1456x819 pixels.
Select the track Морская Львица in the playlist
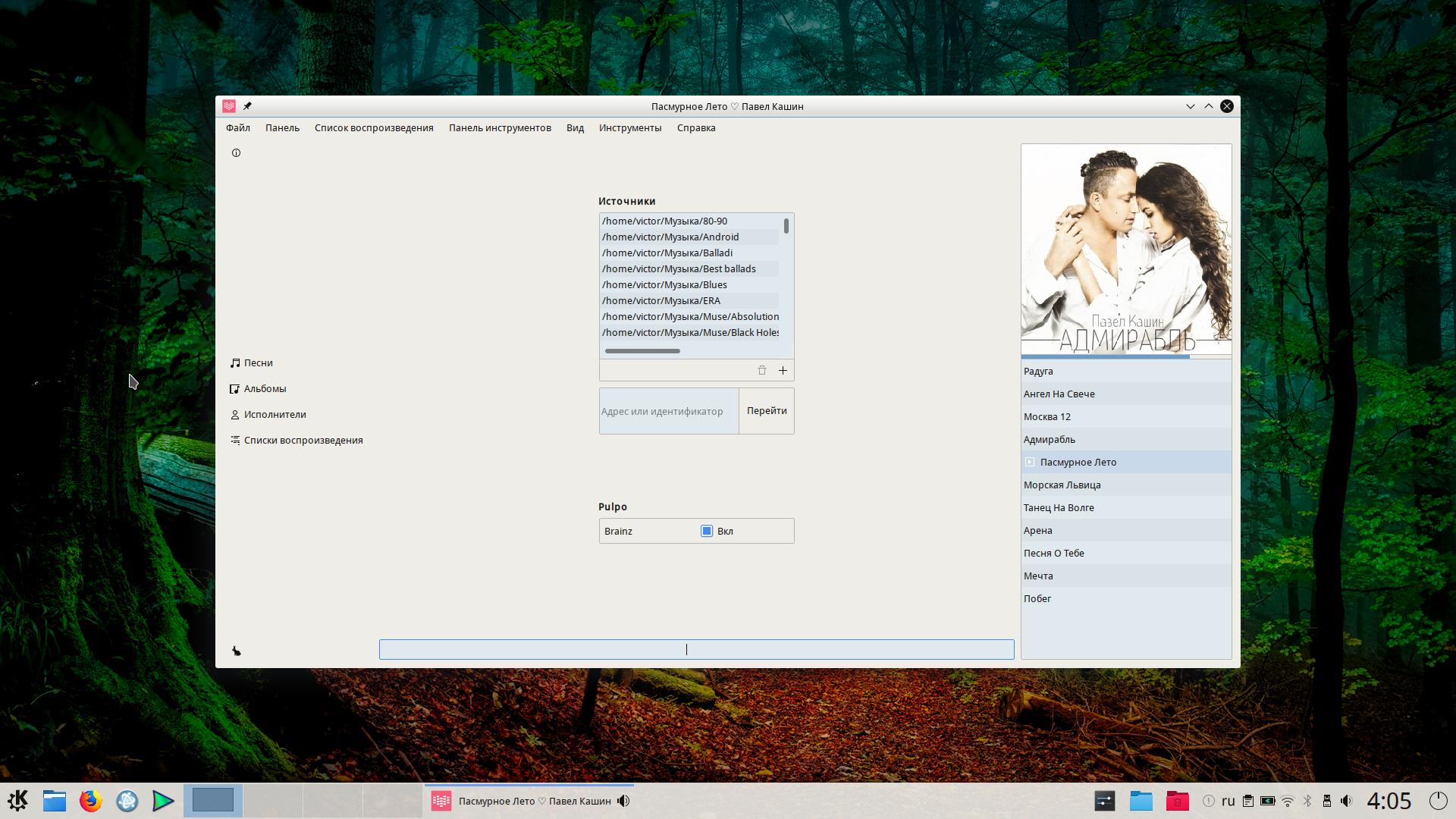coord(1062,485)
